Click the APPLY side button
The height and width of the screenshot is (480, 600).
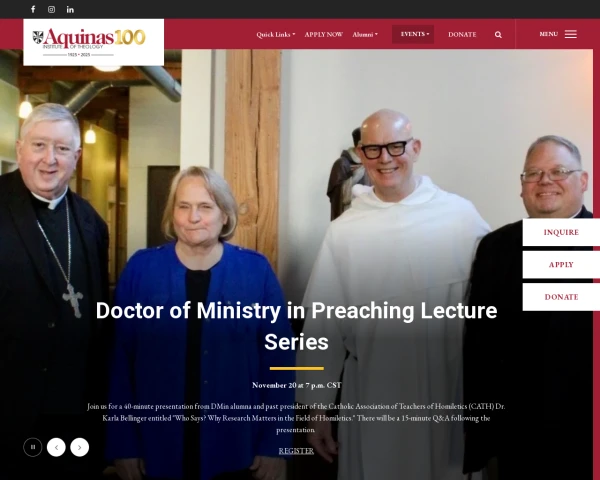click(x=561, y=264)
